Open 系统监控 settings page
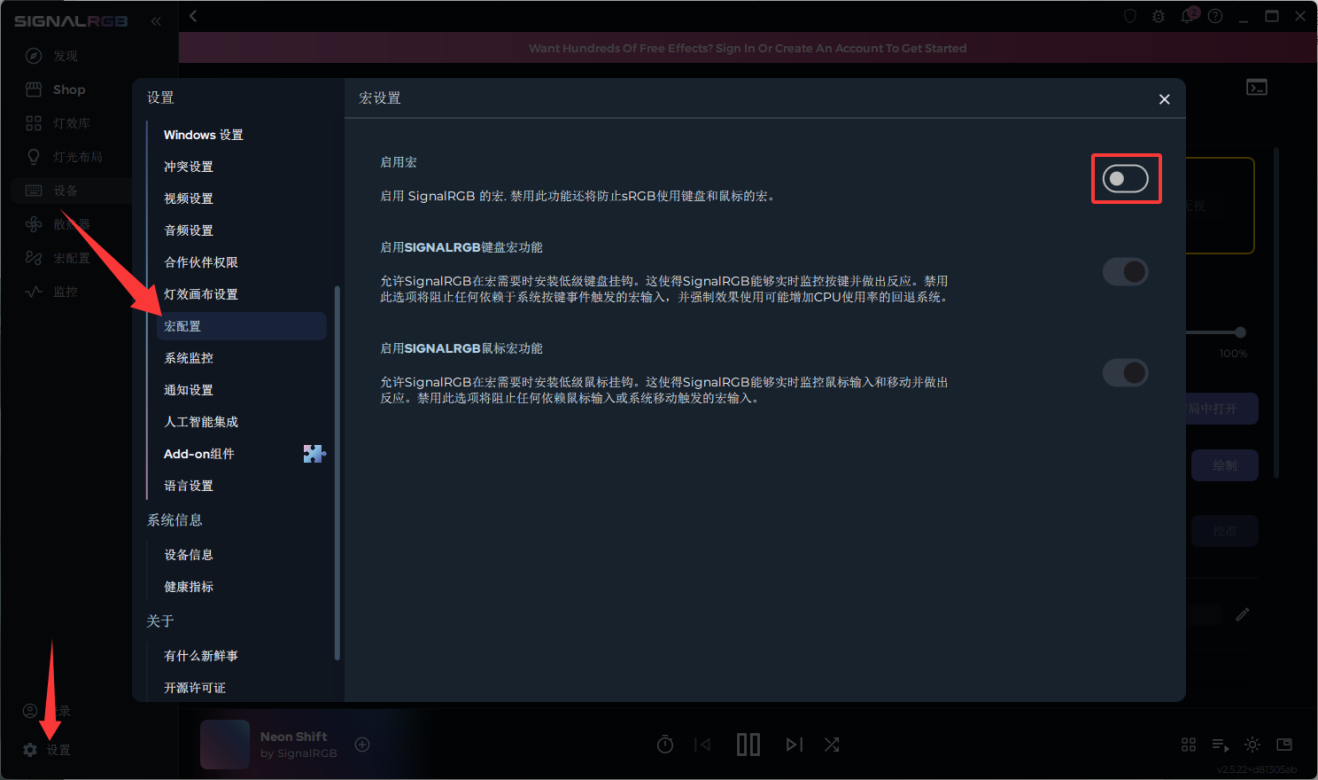The image size is (1318, 780). [x=189, y=358]
